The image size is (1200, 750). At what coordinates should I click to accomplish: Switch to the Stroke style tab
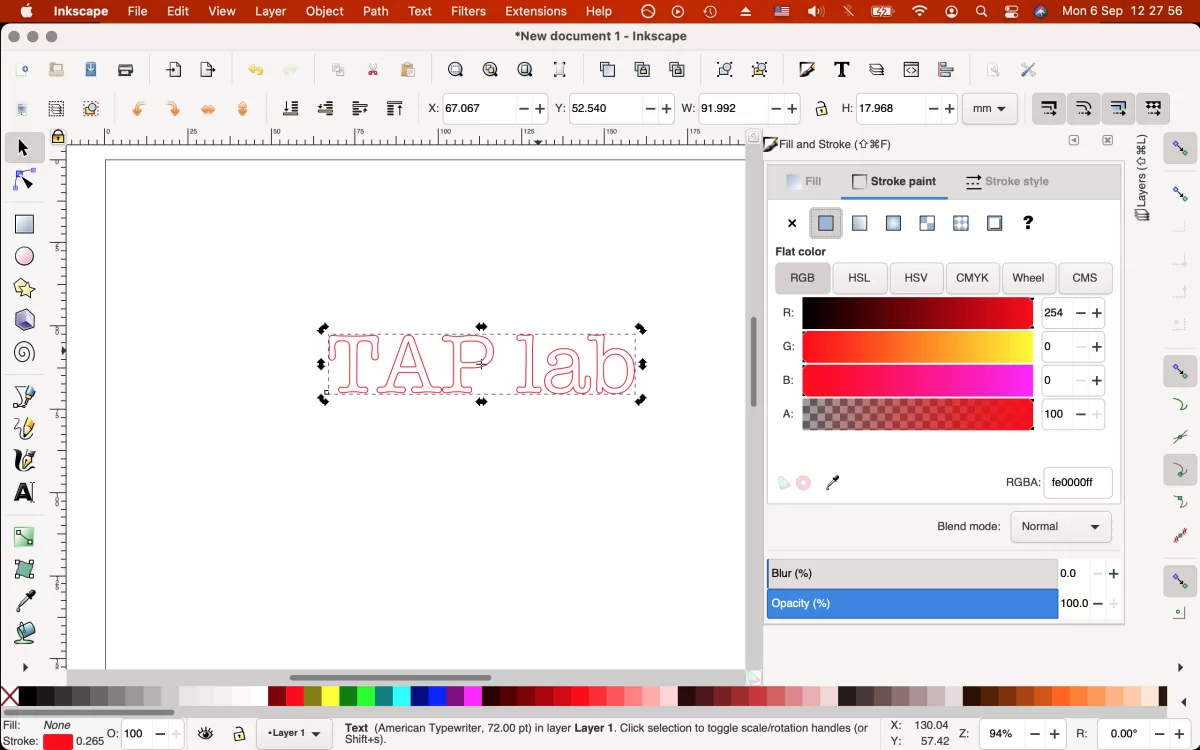(1007, 182)
